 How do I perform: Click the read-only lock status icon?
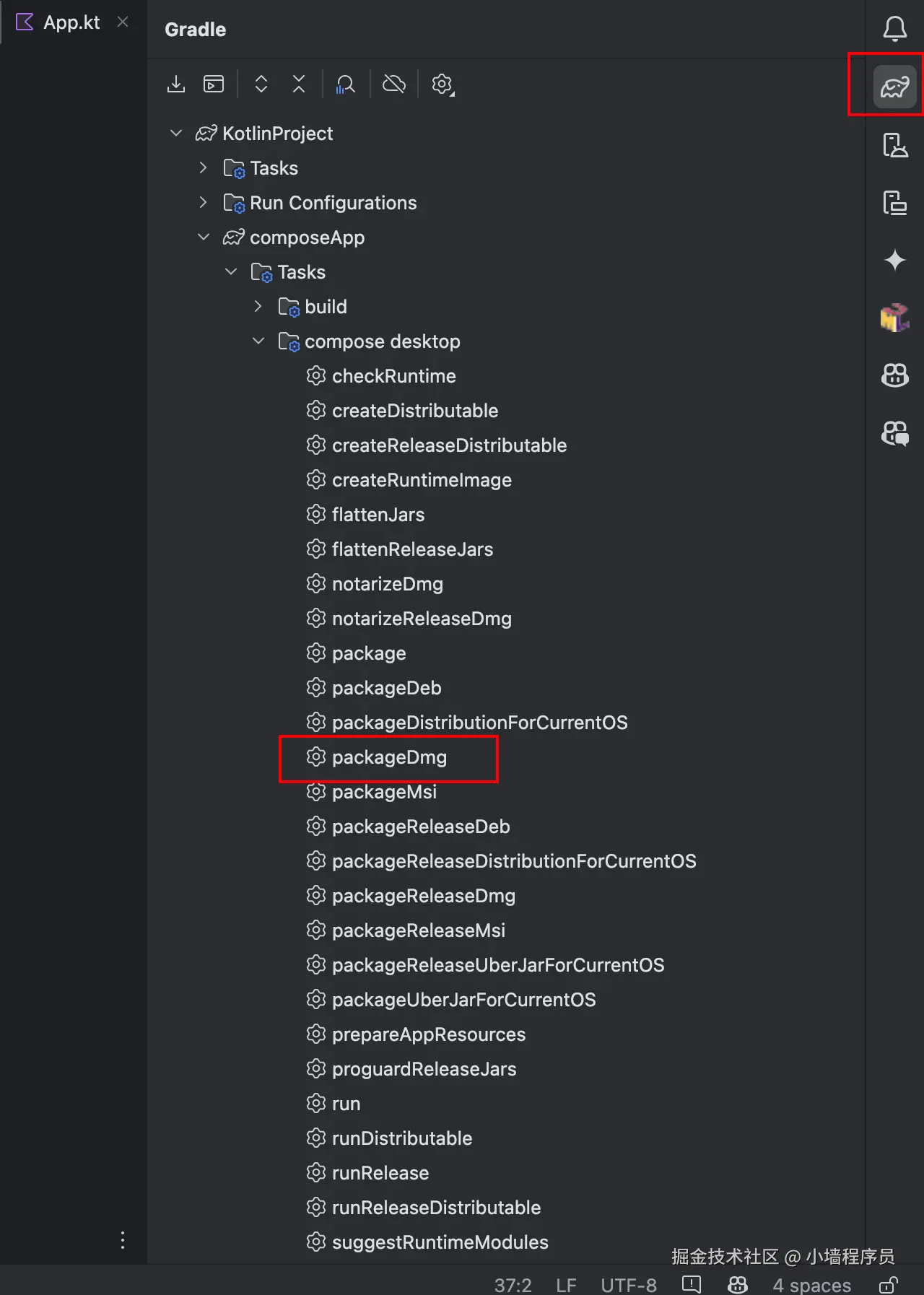[889, 1285]
